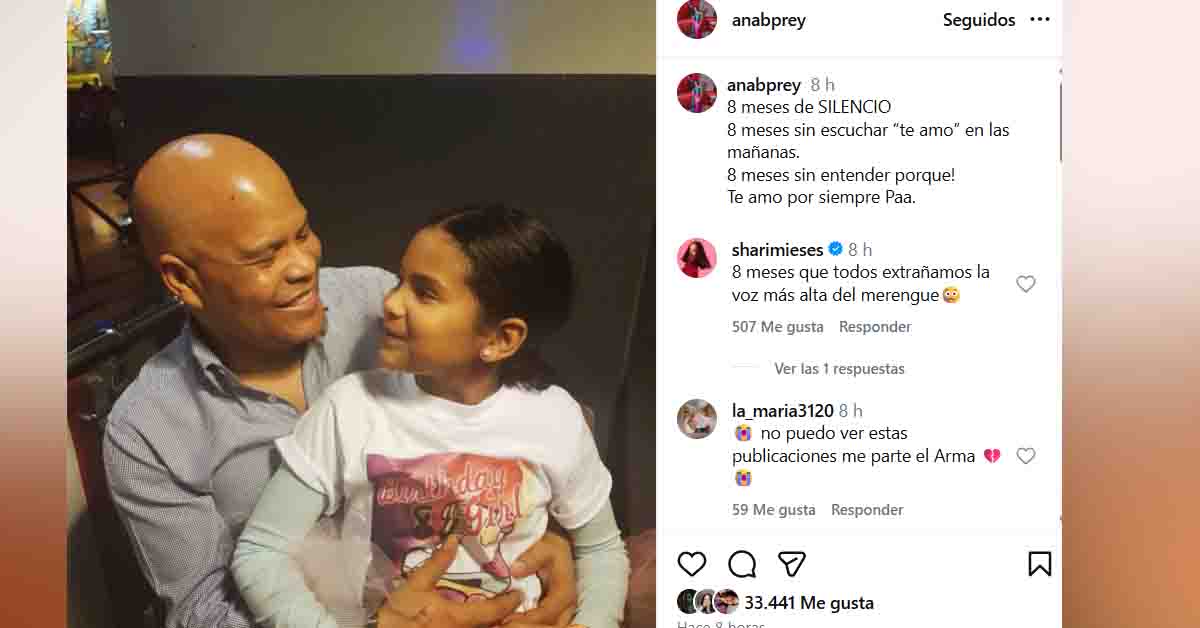Viewport: 1200px width, 628px height.
Task: Click the comments panel scrollbar
Action: coord(1060,120)
